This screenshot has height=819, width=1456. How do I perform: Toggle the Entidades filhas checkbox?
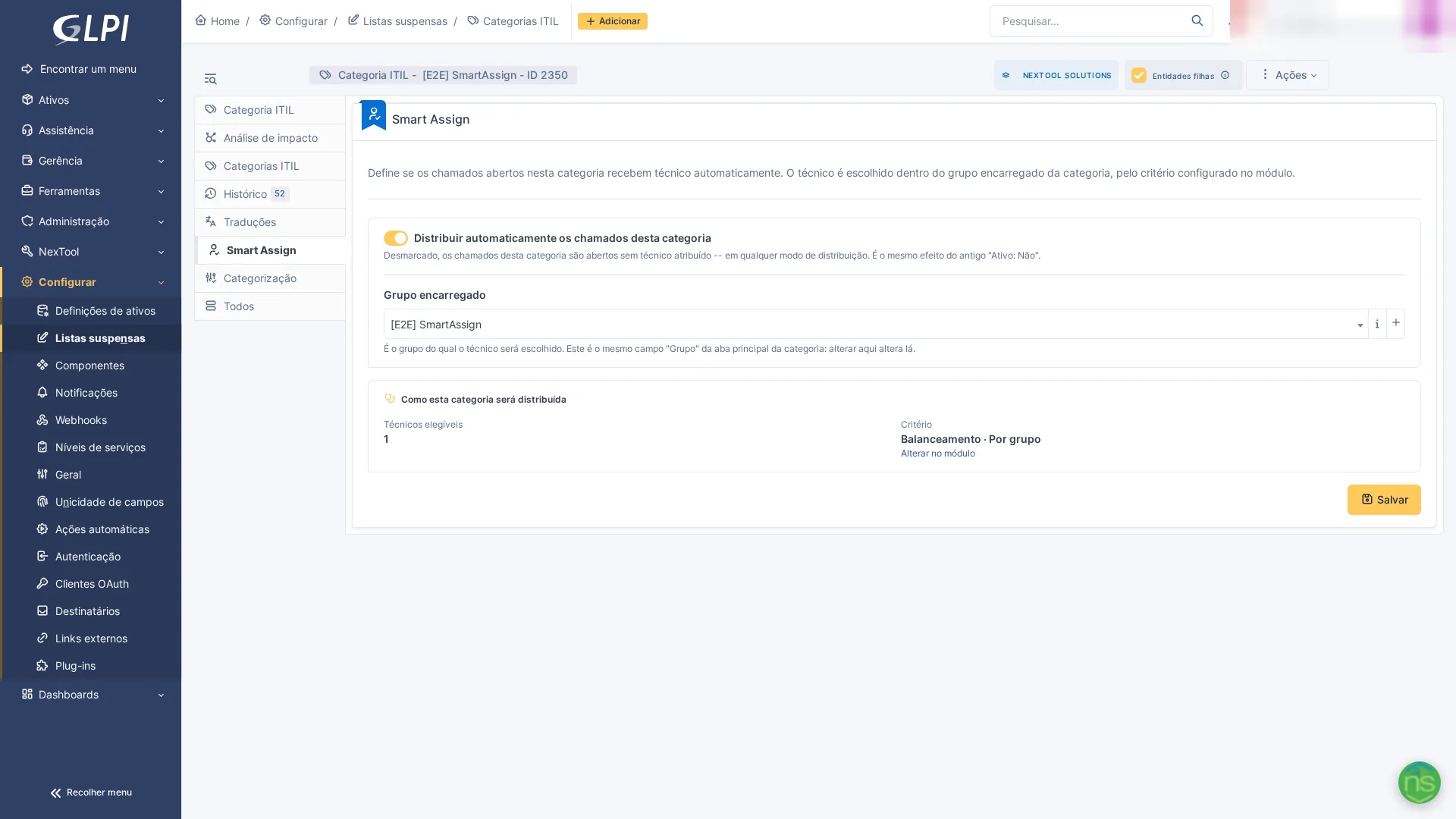[1138, 75]
